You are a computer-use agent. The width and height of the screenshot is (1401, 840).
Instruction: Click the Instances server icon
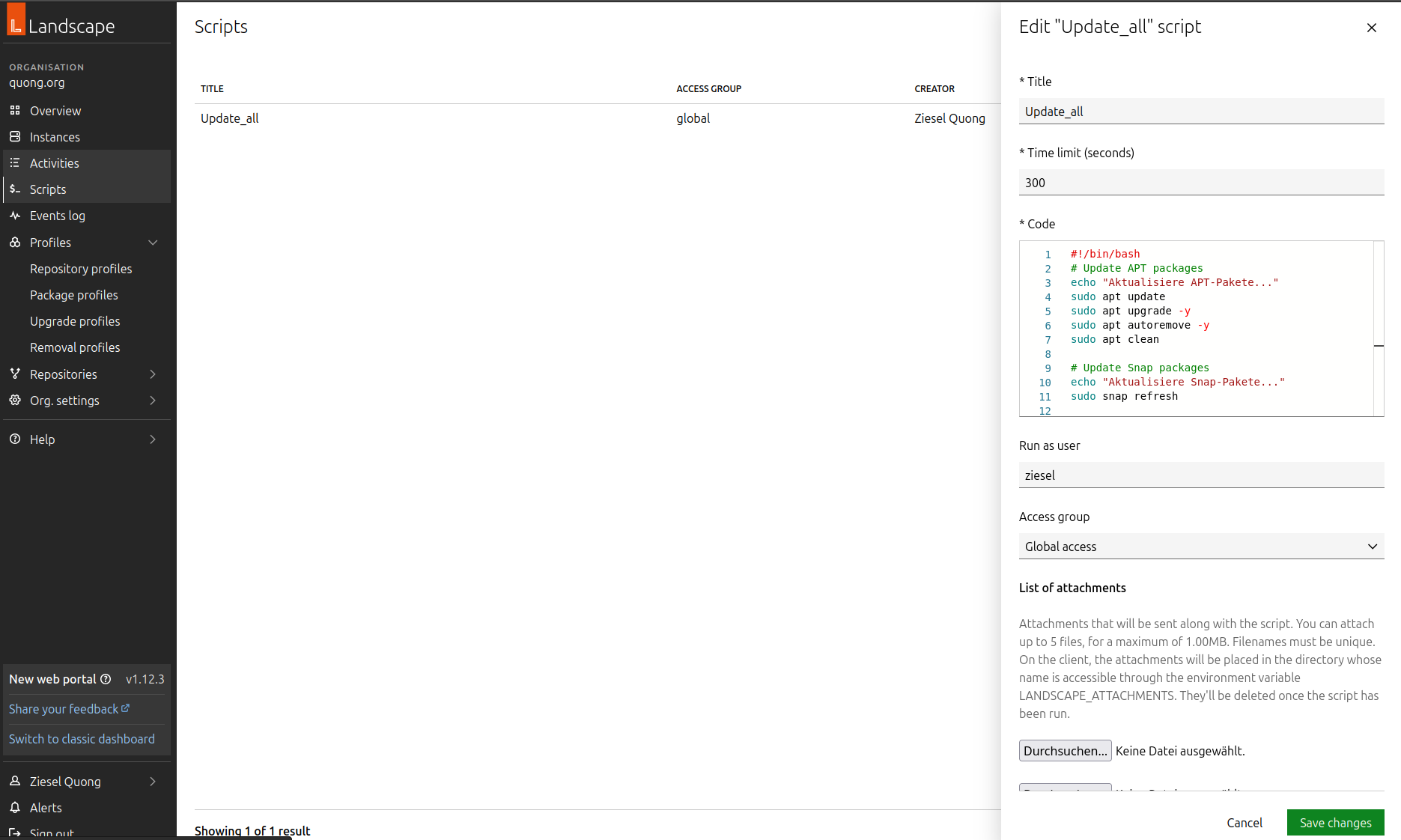(x=15, y=137)
